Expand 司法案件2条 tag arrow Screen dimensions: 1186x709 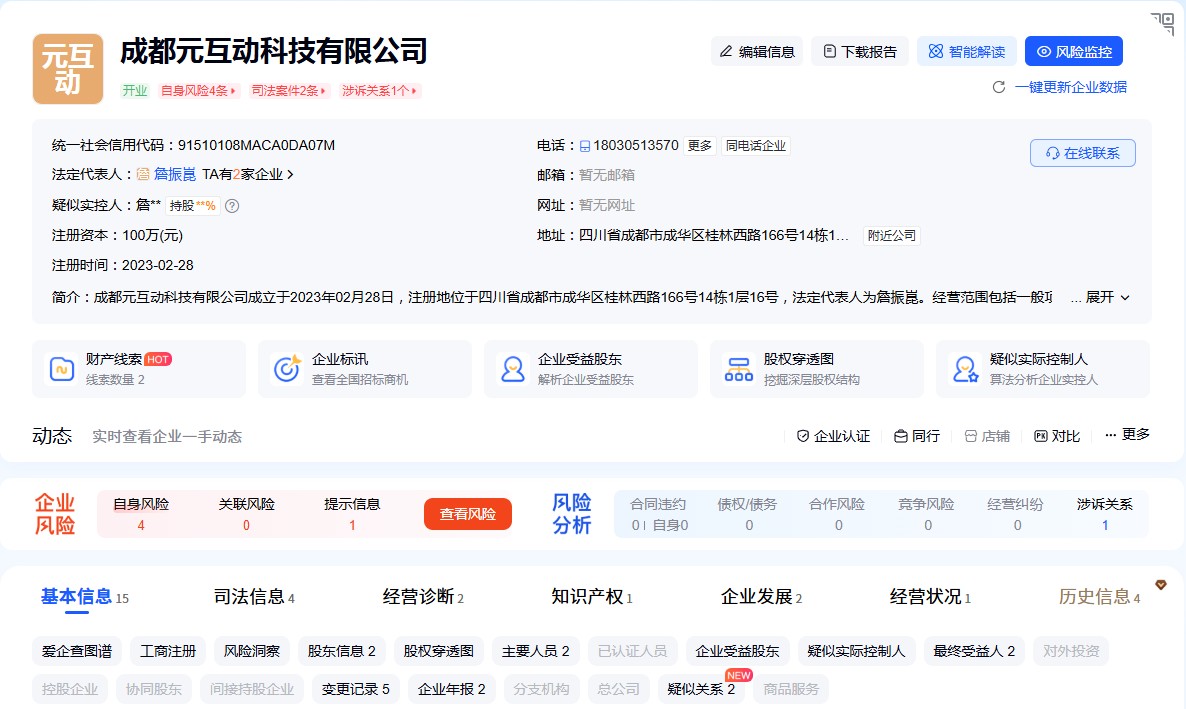(323, 91)
